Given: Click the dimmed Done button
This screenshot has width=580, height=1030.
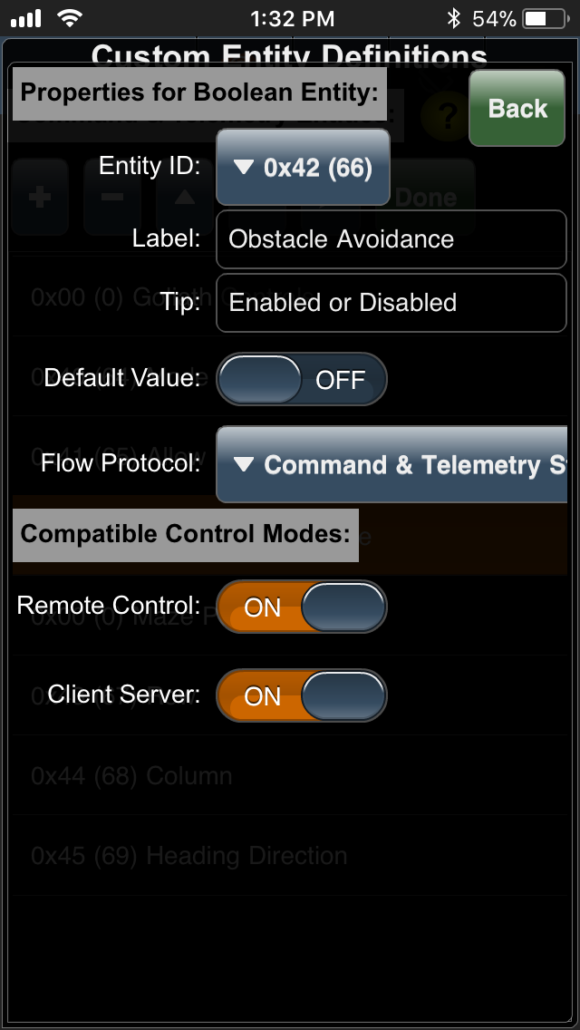Looking at the screenshot, I should point(426,197).
